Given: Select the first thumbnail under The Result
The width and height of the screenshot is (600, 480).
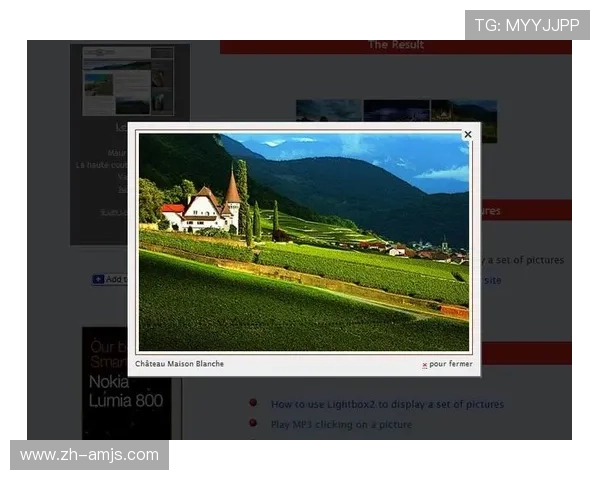Looking at the screenshot, I should [x=328, y=110].
